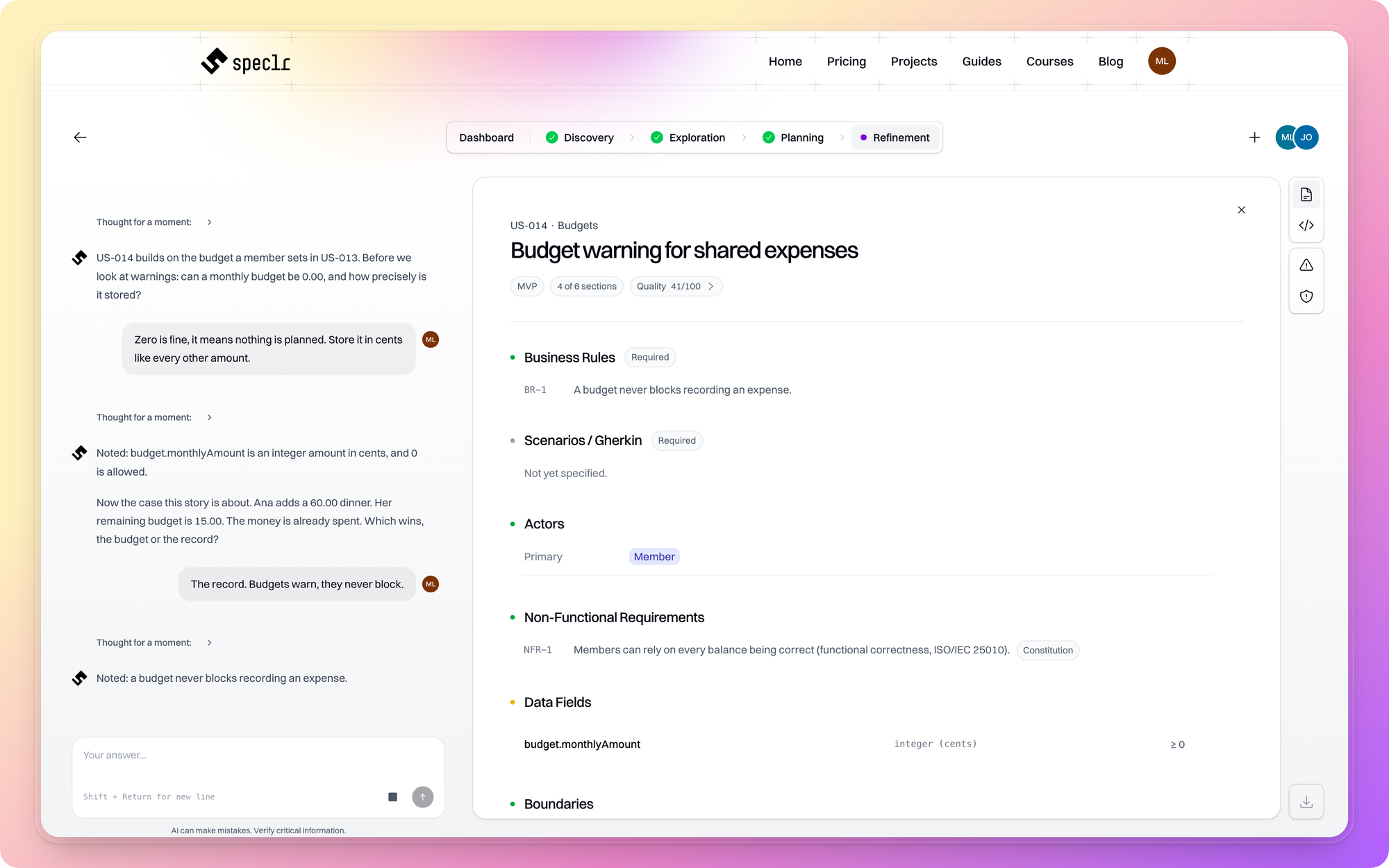The width and height of the screenshot is (1389, 868).
Task: Click the Business Rules section heading
Action: 569,358
